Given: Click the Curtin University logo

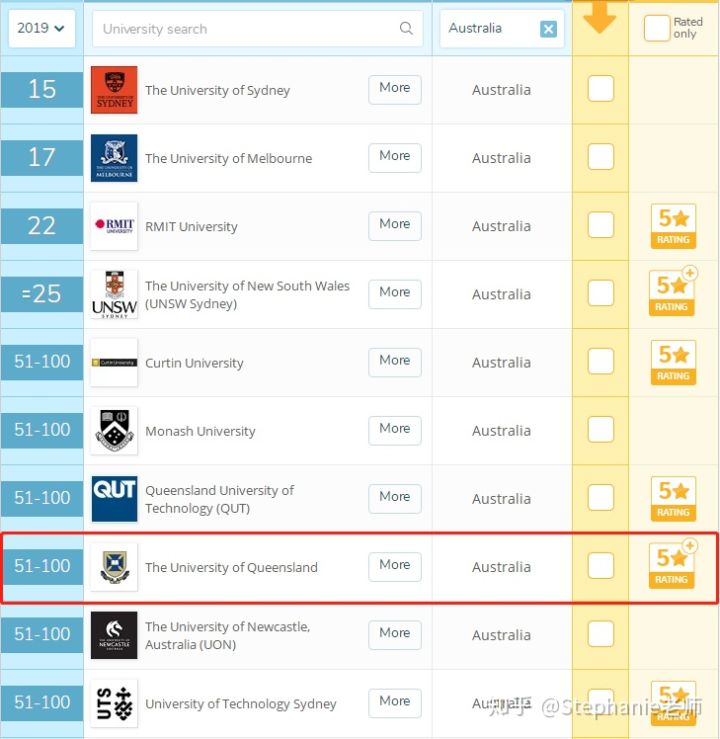Looking at the screenshot, I should pos(114,362).
